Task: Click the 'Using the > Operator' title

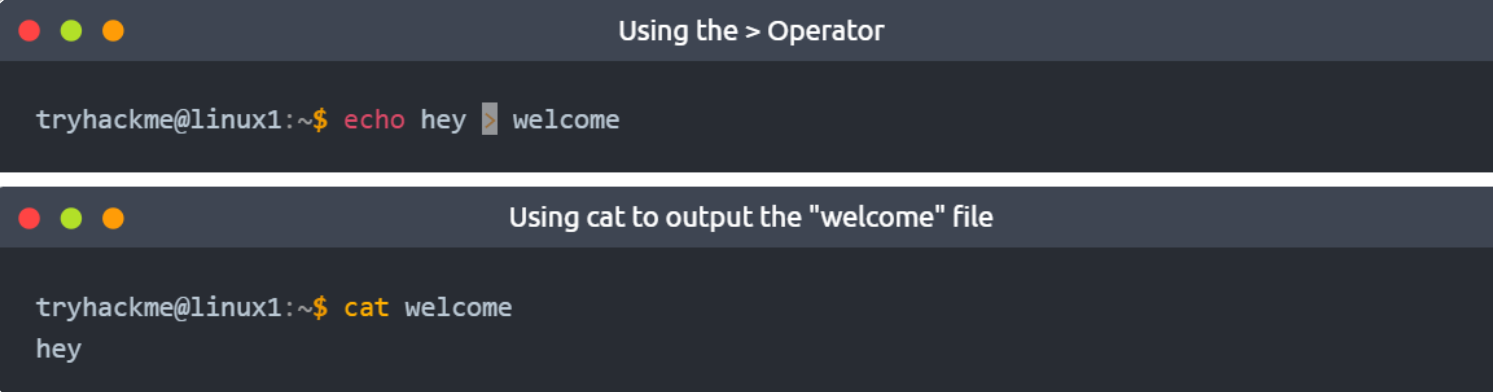Action: coord(751,31)
